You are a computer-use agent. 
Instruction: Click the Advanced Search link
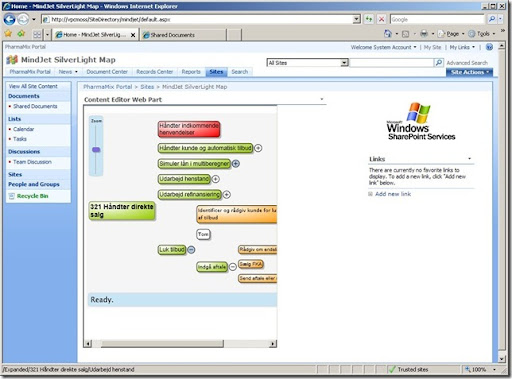tap(467, 63)
